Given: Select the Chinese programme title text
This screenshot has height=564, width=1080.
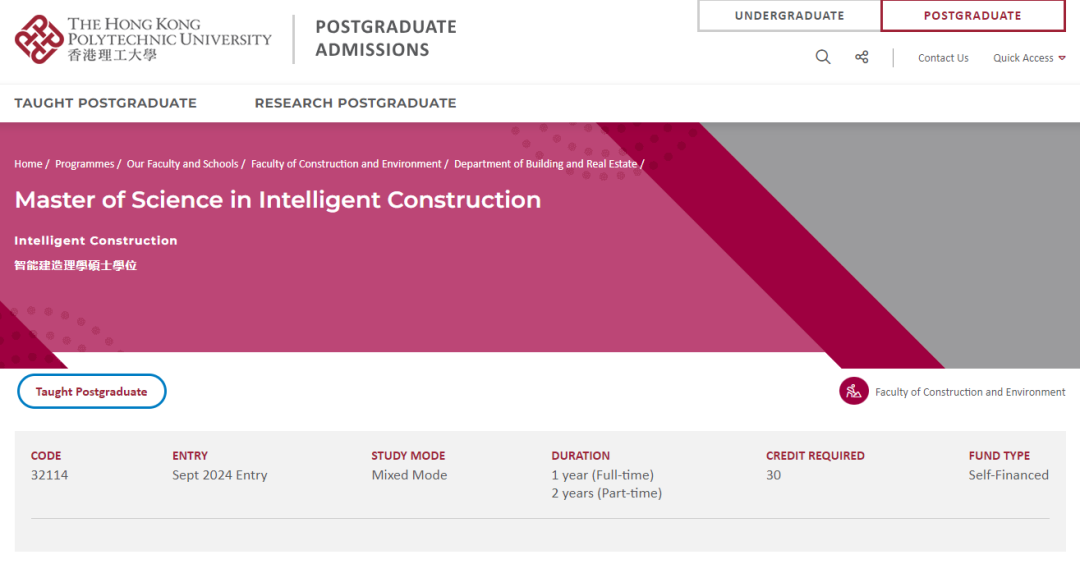Looking at the screenshot, I should [76, 265].
